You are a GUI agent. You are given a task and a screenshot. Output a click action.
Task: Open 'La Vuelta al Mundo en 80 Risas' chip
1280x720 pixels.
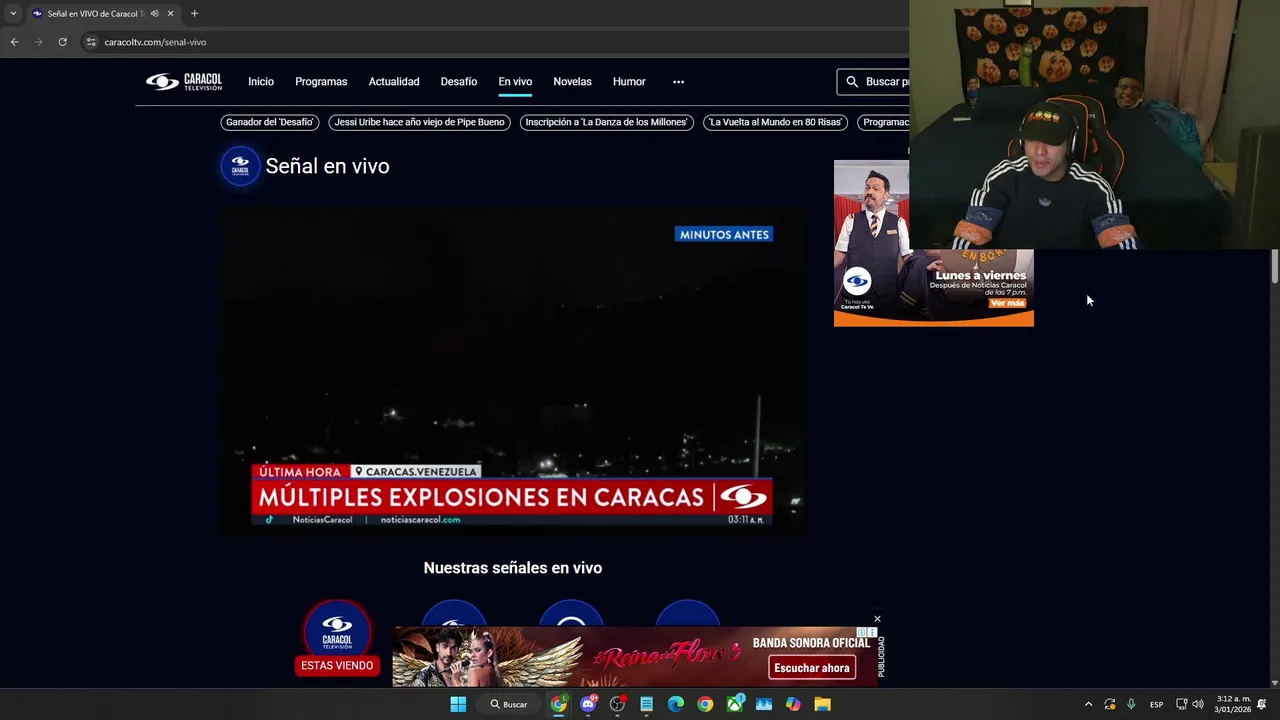pos(775,122)
